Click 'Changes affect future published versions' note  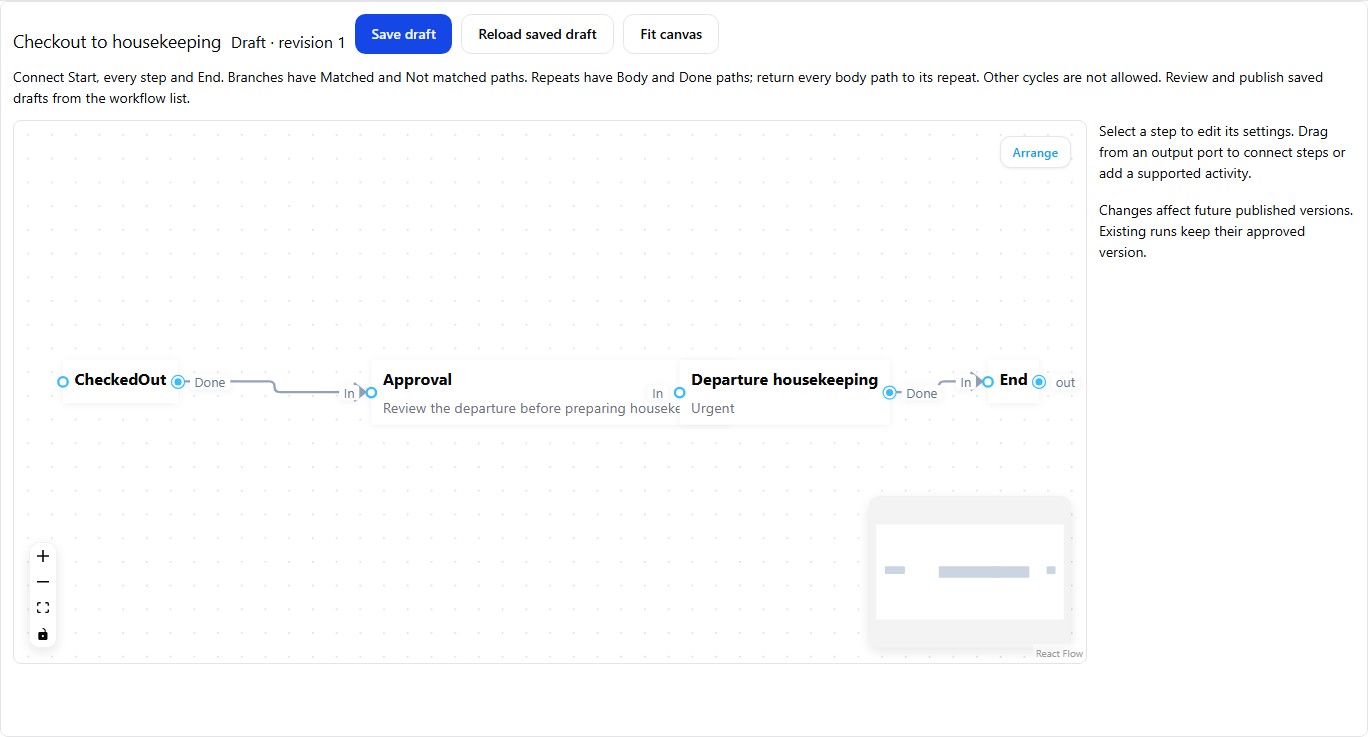tap(1226, 231)
